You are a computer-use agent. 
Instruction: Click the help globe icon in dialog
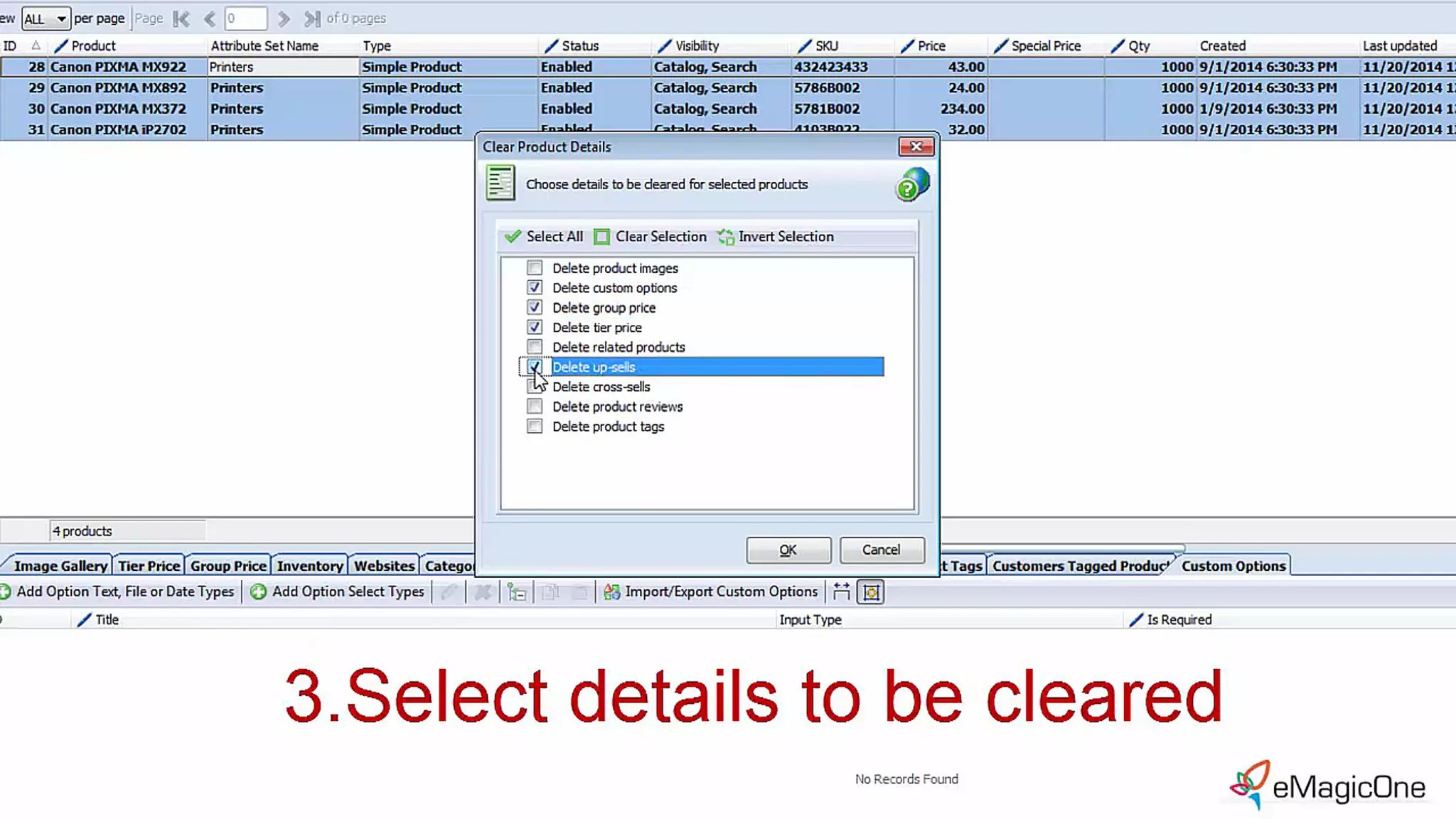click(x=912, y=184)
